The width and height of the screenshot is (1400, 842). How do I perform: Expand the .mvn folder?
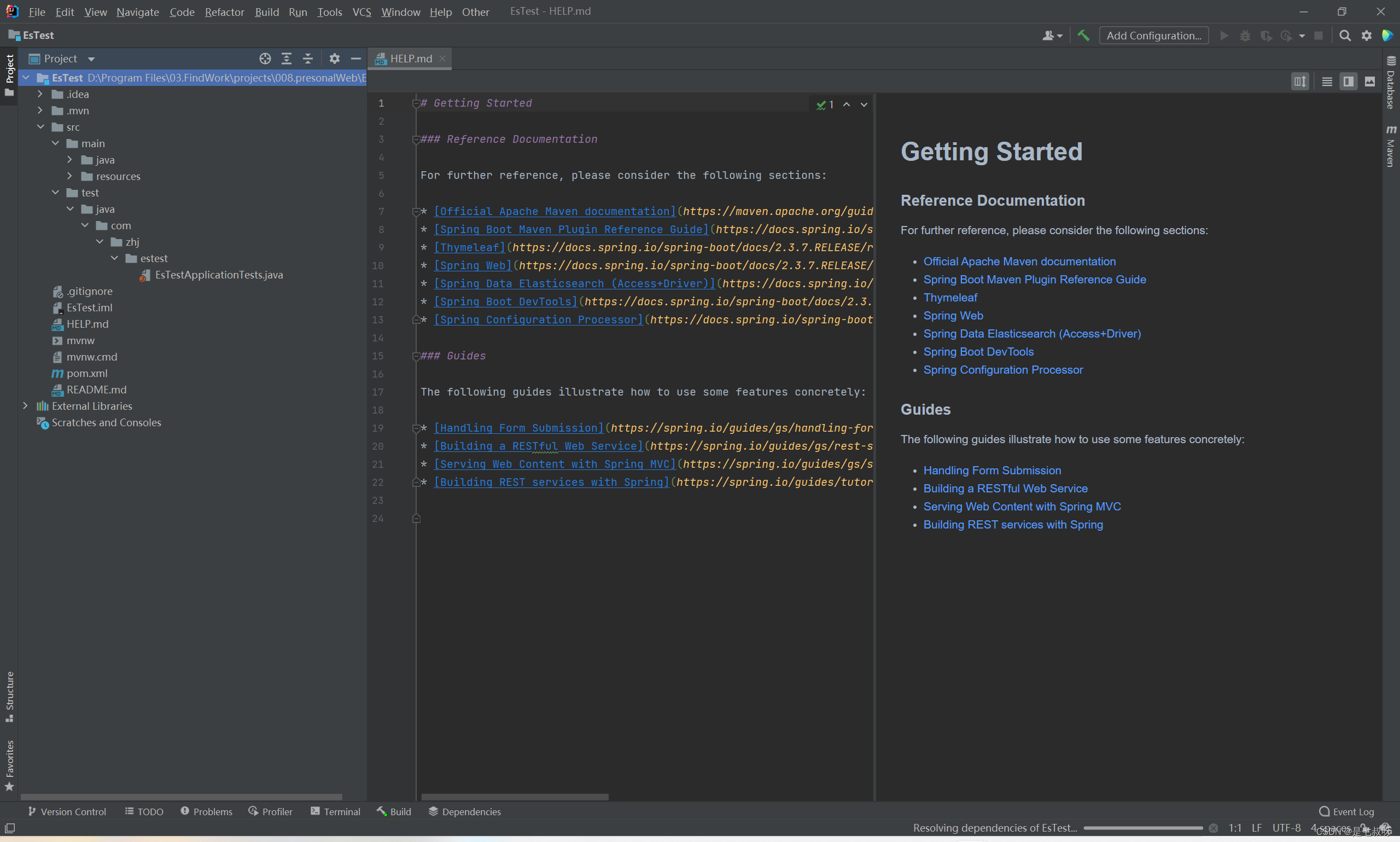(40, 110)
